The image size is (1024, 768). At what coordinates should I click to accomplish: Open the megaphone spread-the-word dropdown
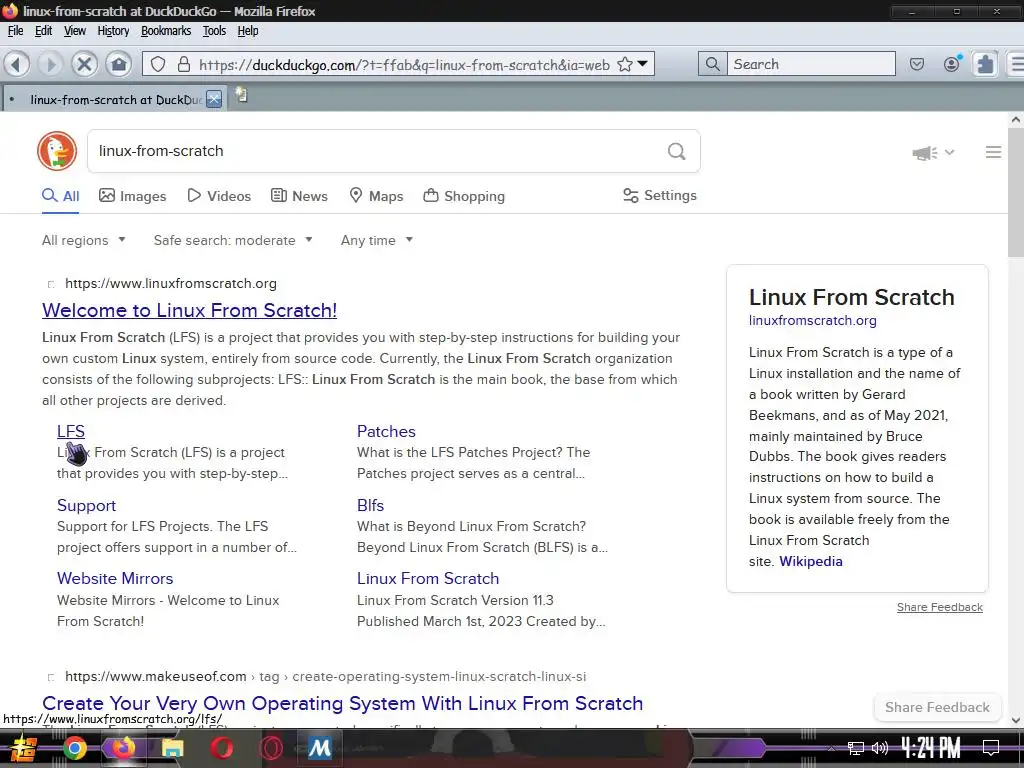tap(933, 153)
